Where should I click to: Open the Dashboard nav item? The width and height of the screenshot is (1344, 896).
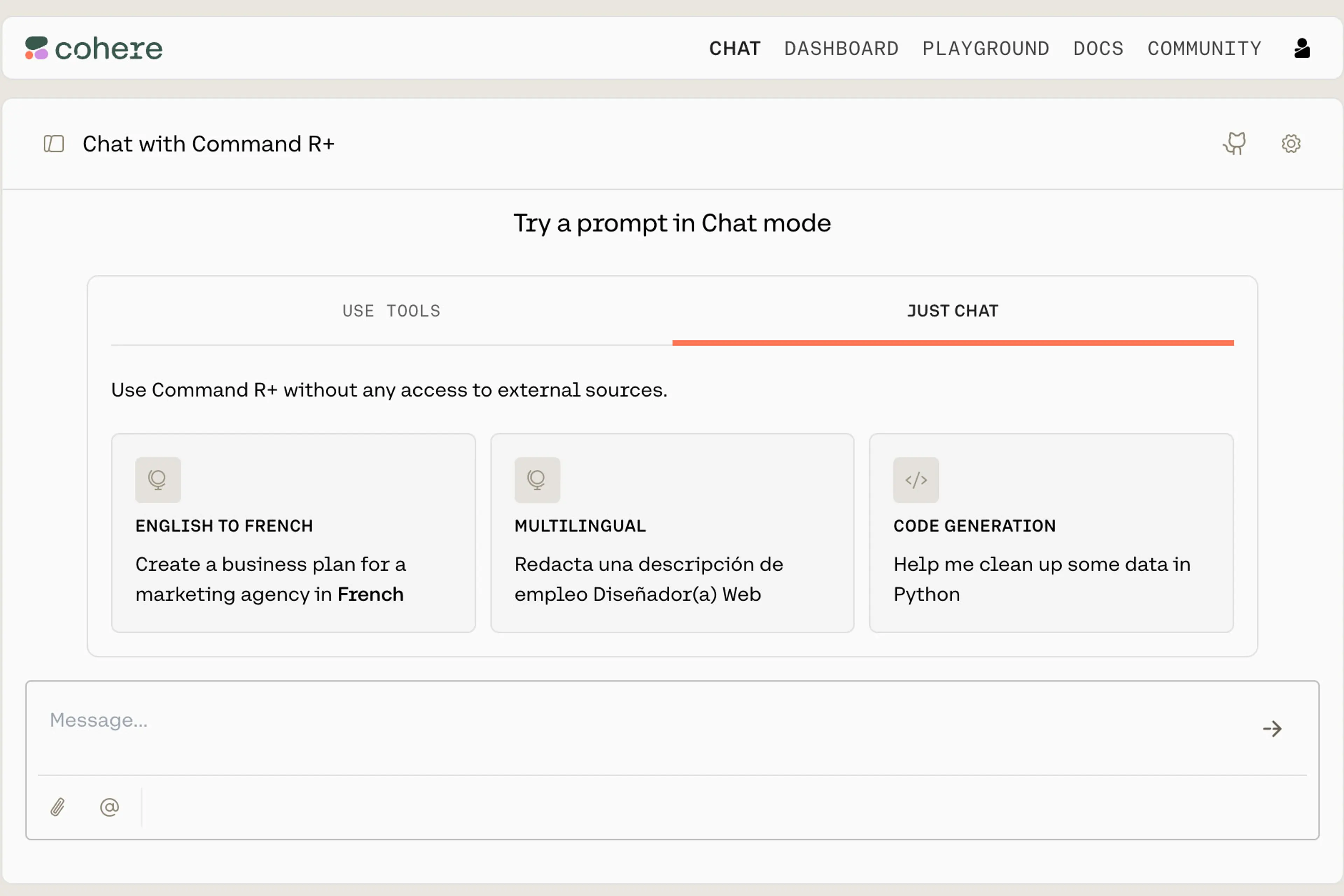coord(841,49)
